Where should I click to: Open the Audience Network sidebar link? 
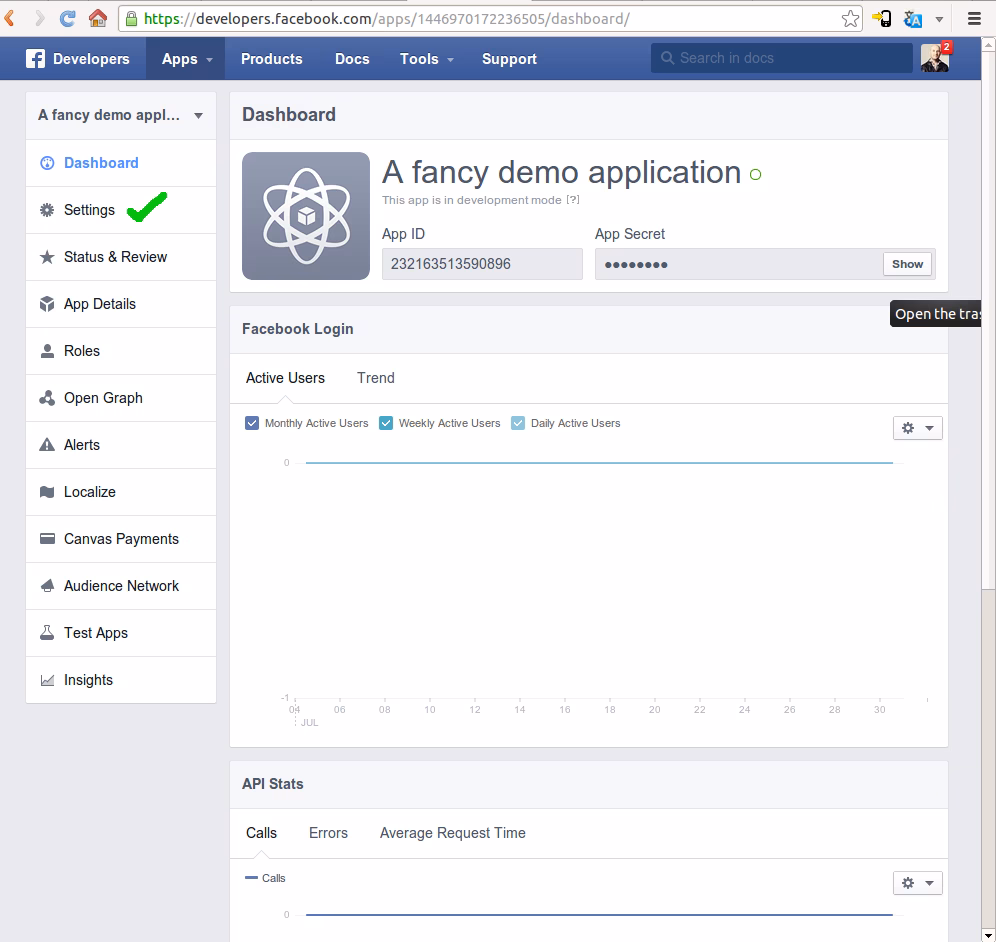(121, 586)
